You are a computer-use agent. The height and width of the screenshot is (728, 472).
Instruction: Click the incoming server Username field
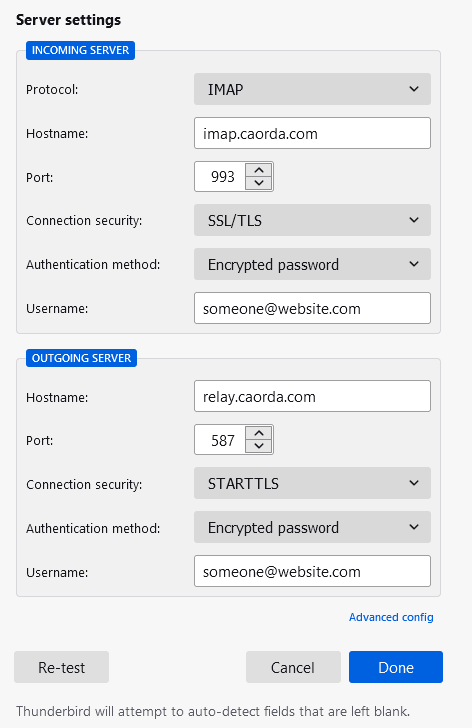(312, 308)
